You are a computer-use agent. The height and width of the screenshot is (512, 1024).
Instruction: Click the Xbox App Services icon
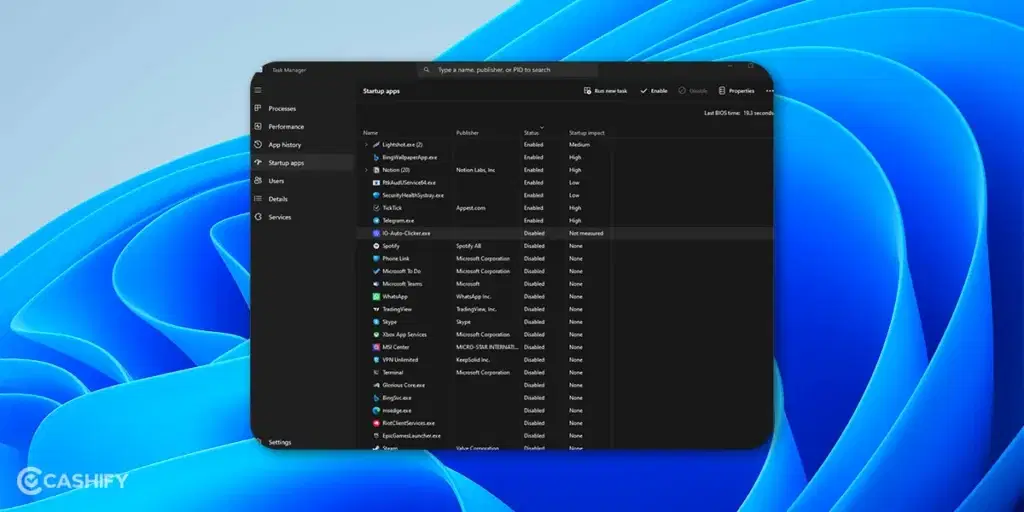376,334
